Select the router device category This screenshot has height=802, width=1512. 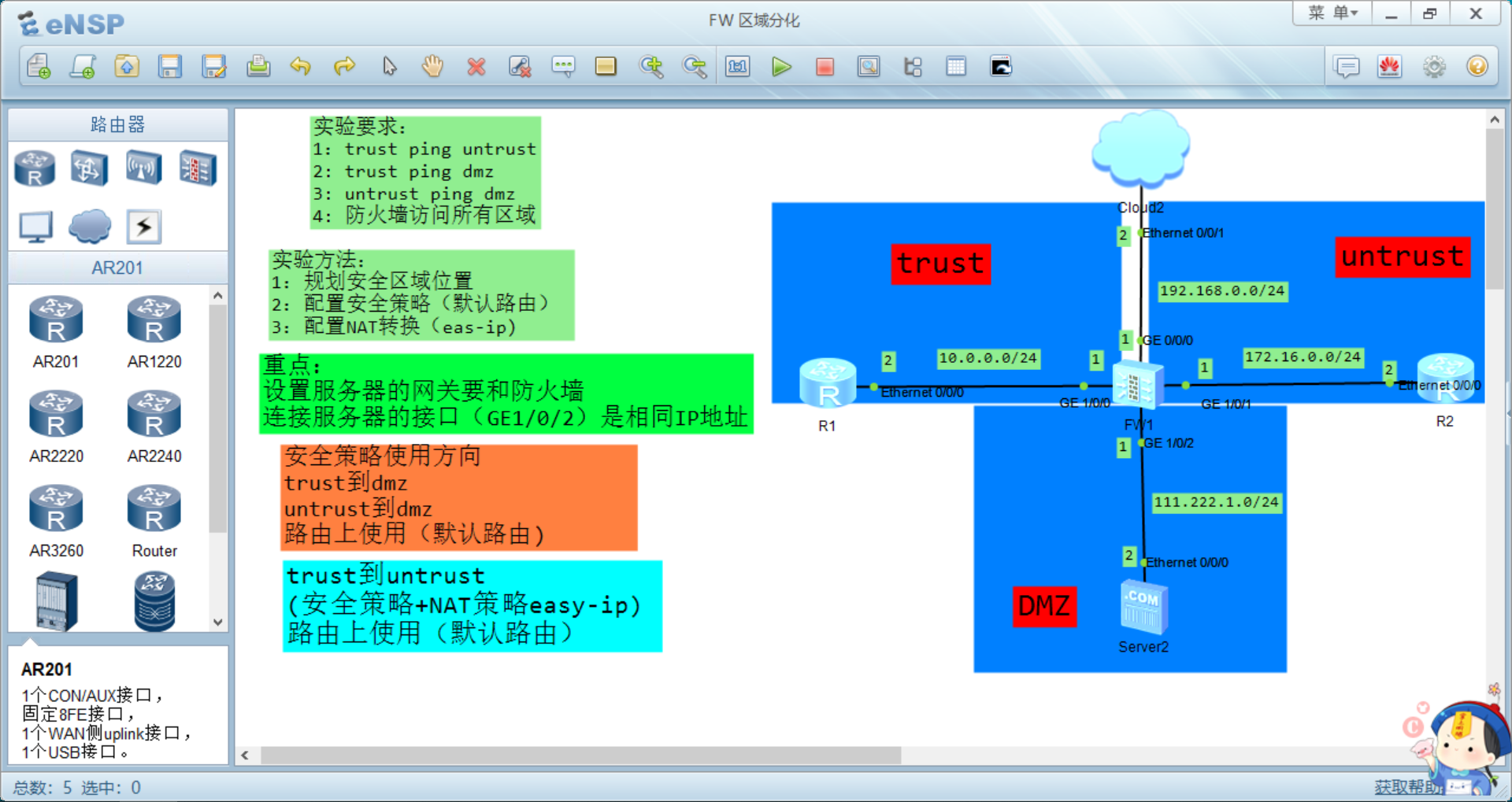[35, 168]
